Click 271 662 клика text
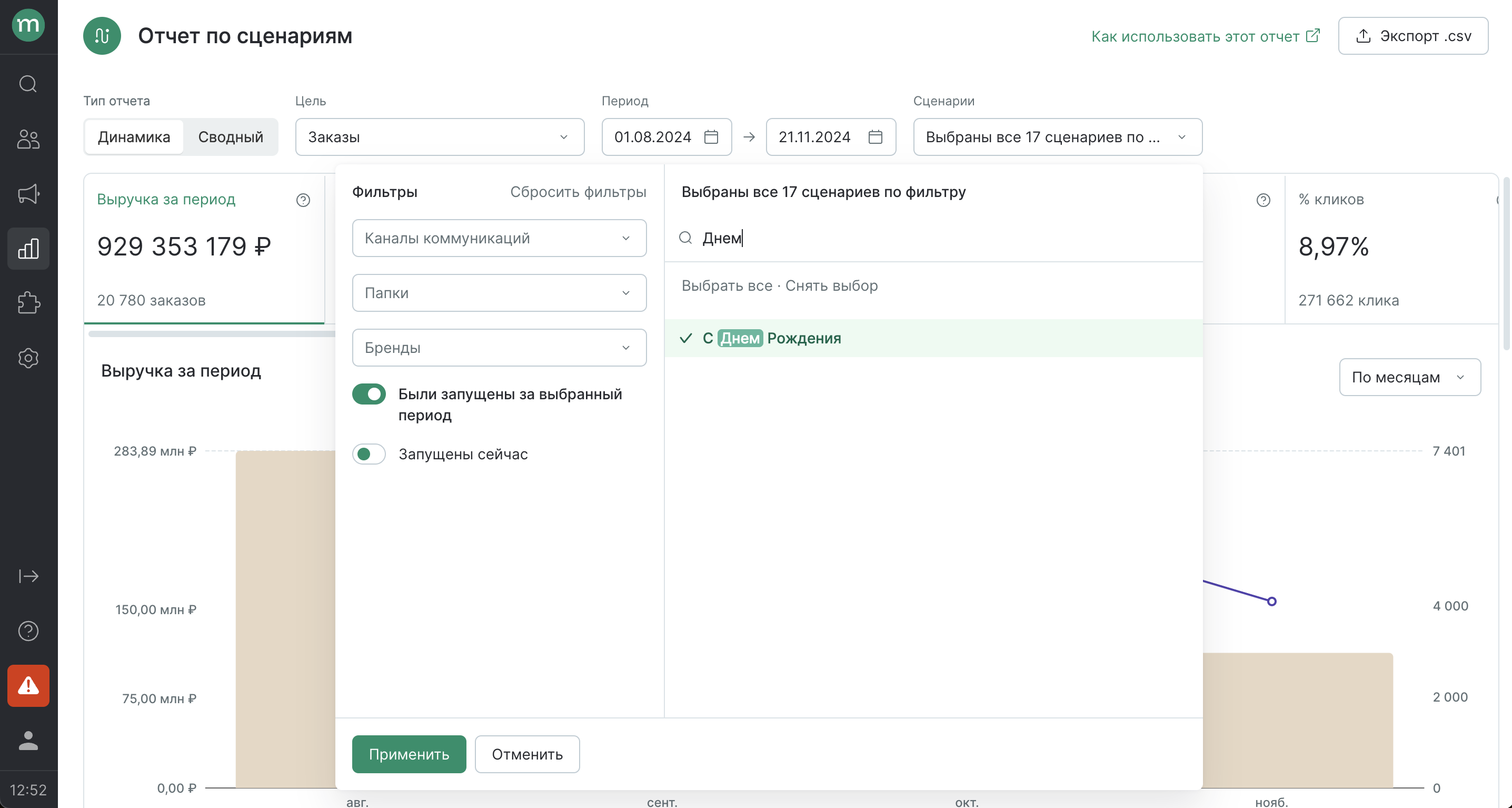This screenshot has width=1512, height=808. (1348, 300)
